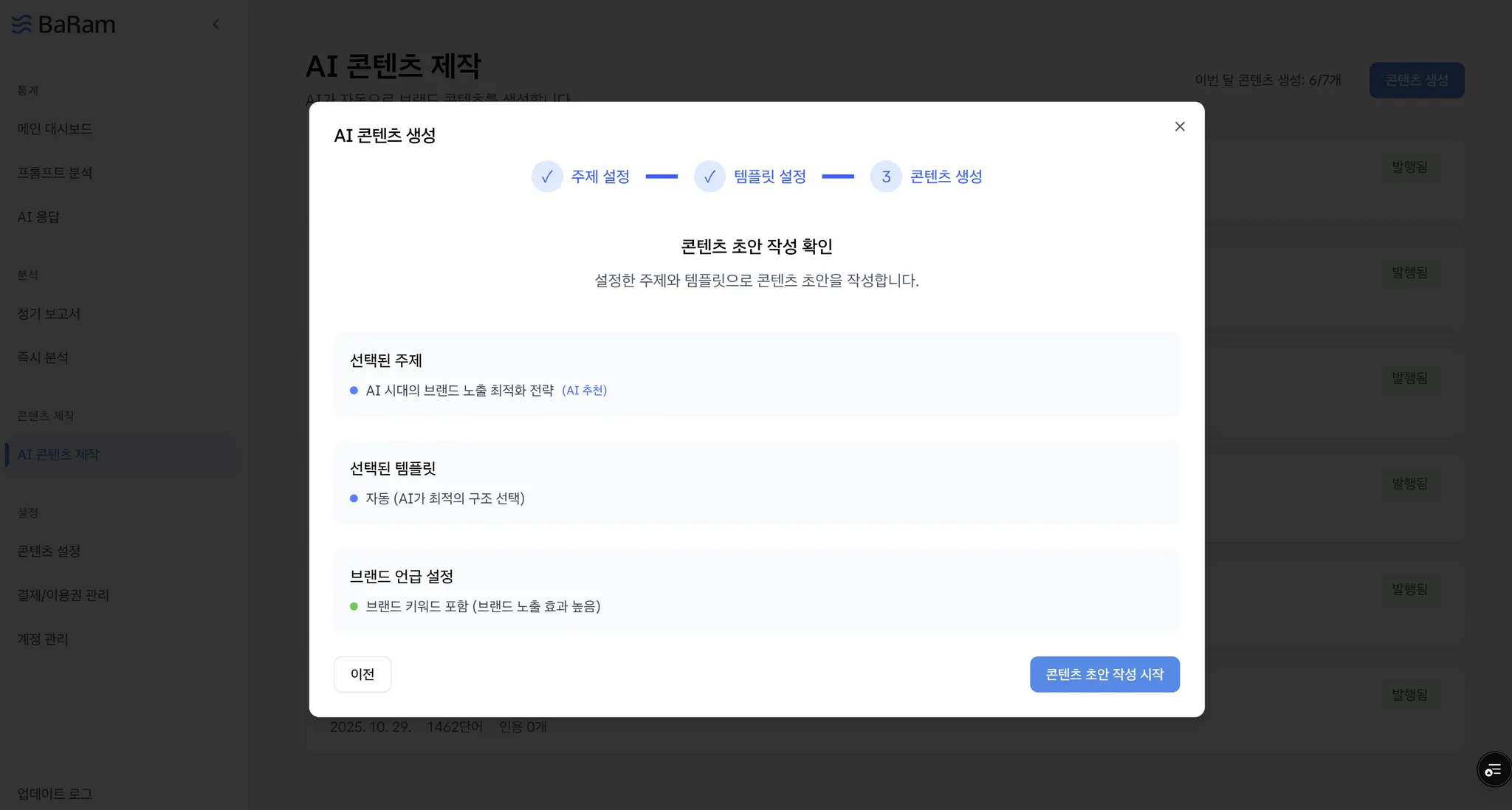Open 메인 대시보드 in the sidebar
Screen dimensions: 1512x810
(x=55, y=128)
